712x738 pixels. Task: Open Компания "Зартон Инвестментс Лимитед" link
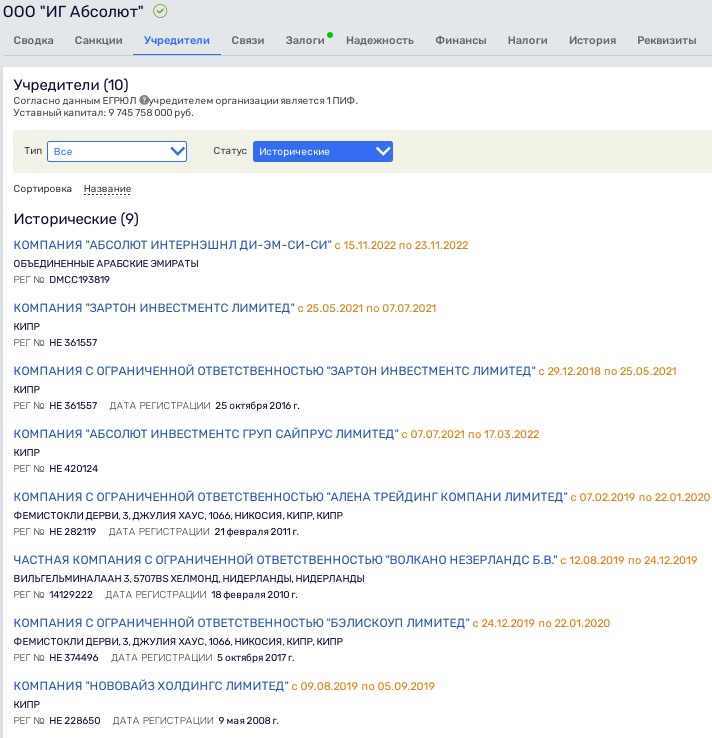point(154,308)
